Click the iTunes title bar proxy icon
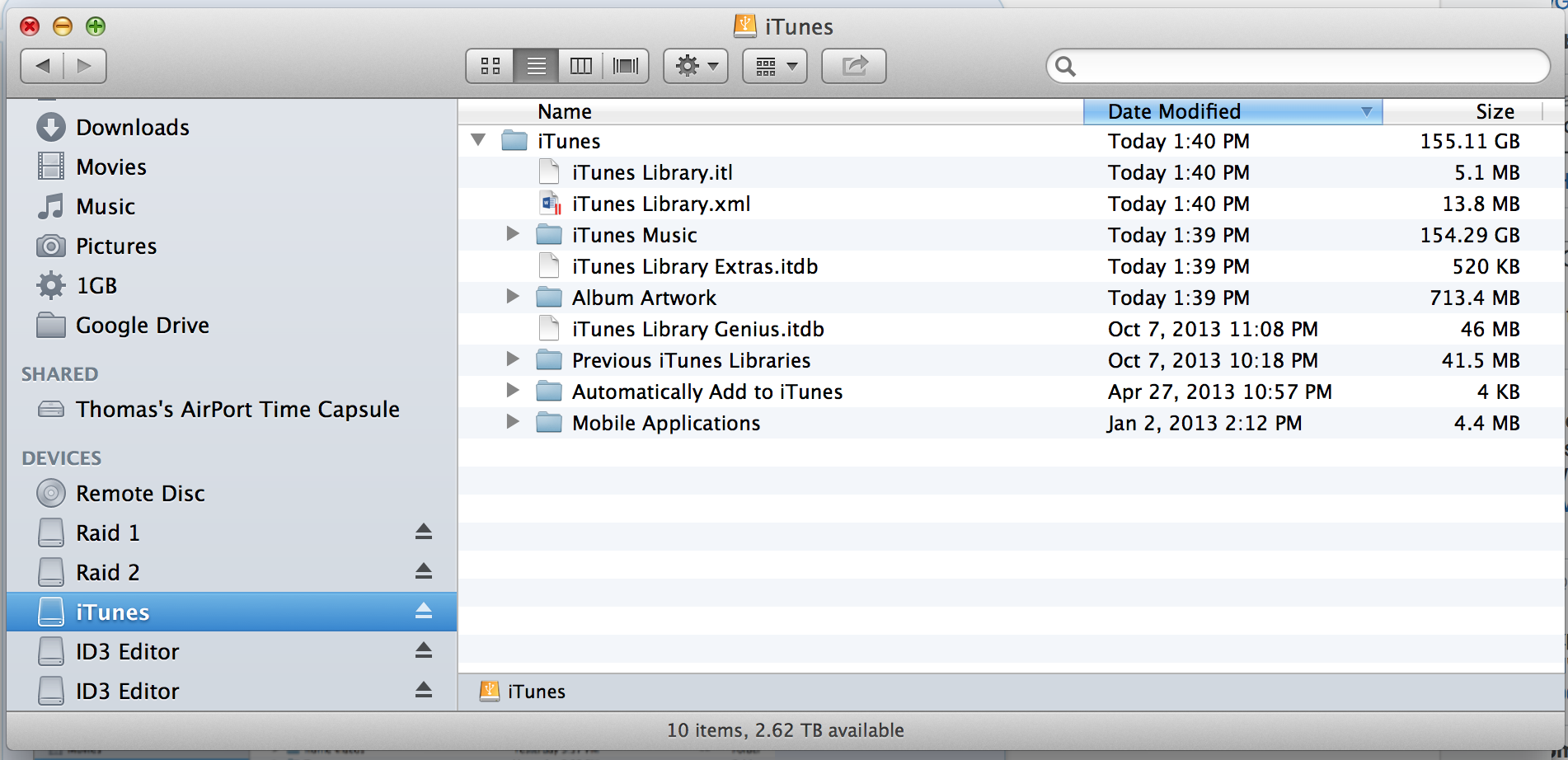Screen dimensions: 1568x760 click(x=744, y=26)
